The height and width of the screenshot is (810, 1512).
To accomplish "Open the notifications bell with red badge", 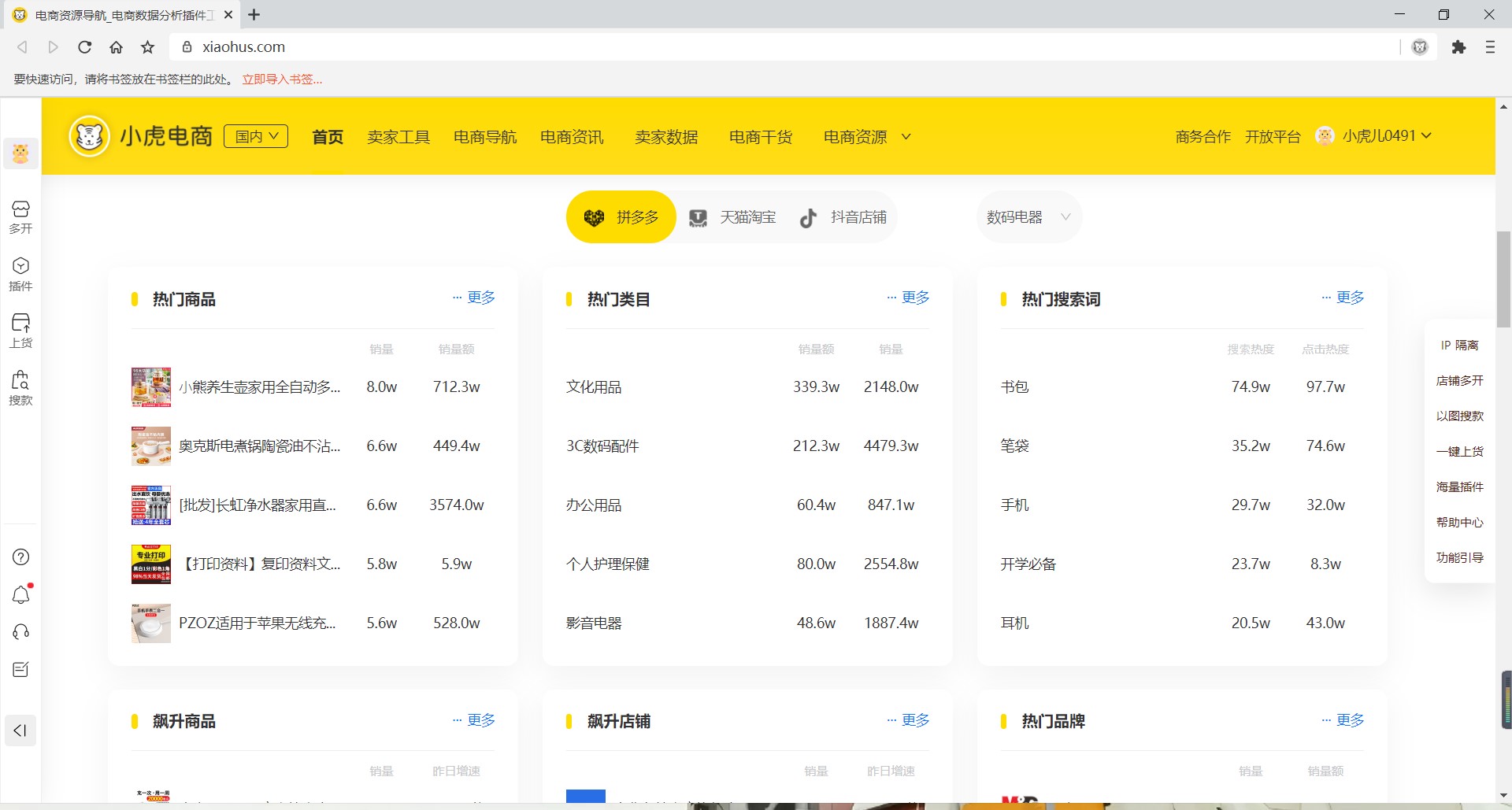I will (21, 595).
